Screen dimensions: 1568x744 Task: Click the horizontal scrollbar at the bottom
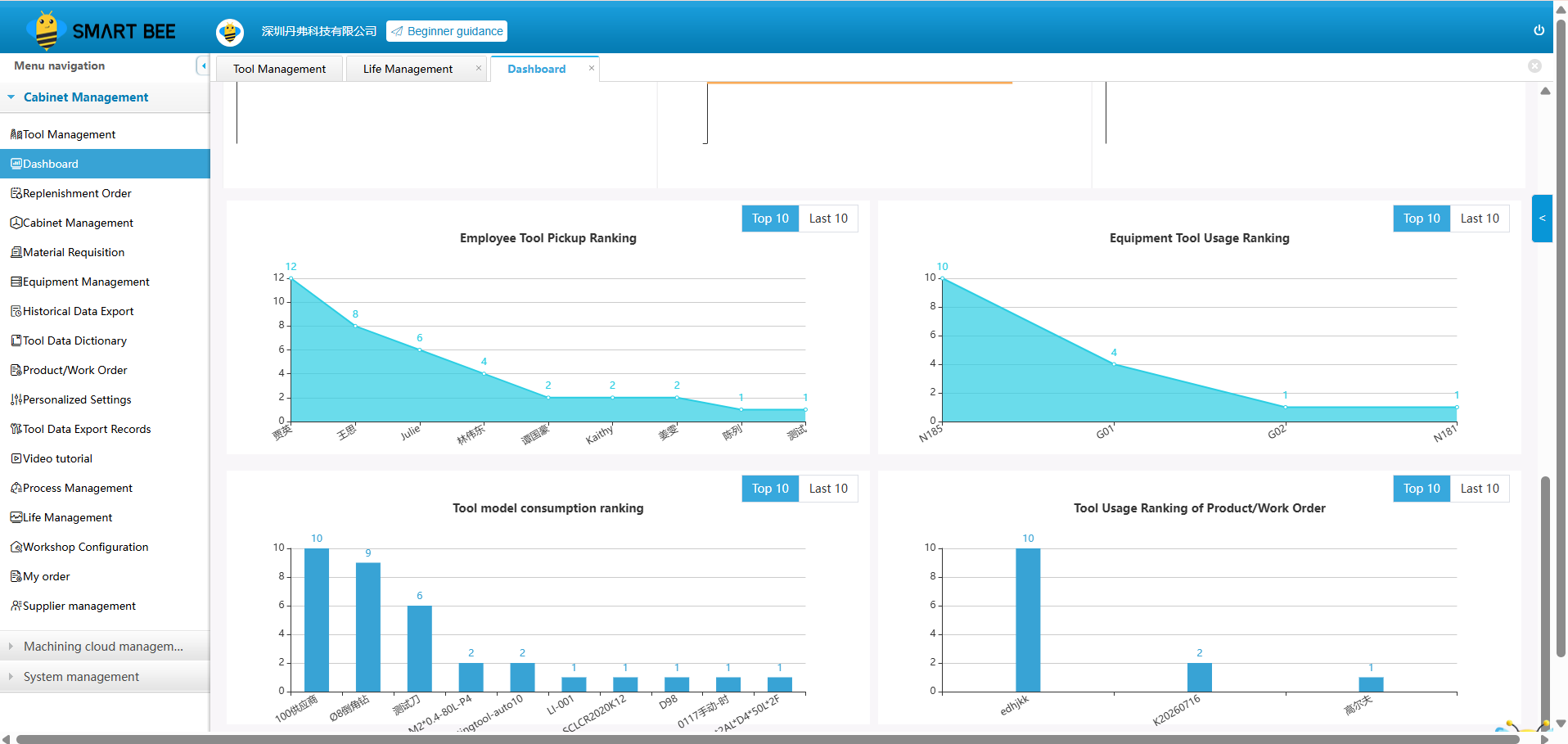pyautogui.click(x=767, y=739)
